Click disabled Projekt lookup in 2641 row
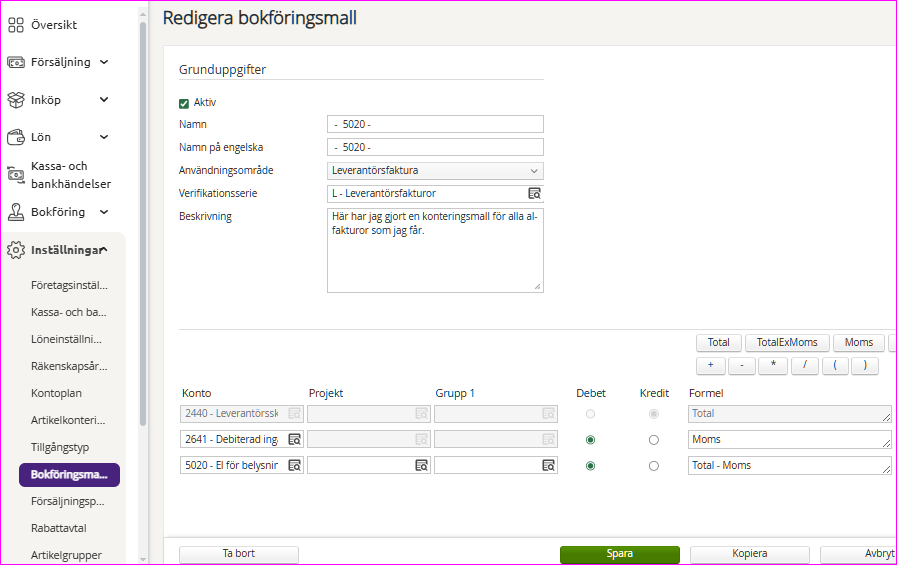The height and width of the screenshot is (565, 897). pyautogui.click(x=422, y=439)
